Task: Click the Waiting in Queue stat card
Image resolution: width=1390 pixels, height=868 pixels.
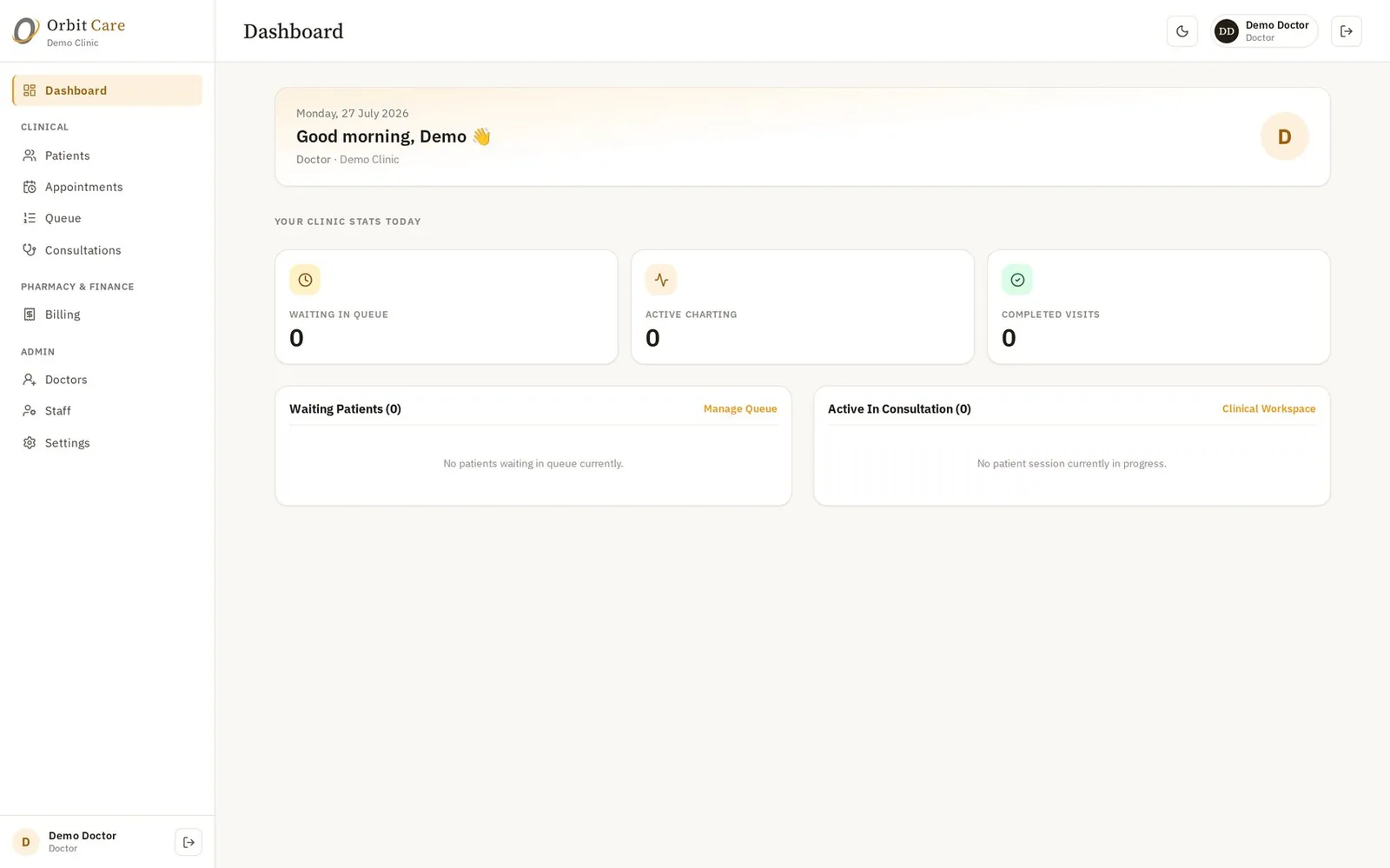Action: pos(447,307)
